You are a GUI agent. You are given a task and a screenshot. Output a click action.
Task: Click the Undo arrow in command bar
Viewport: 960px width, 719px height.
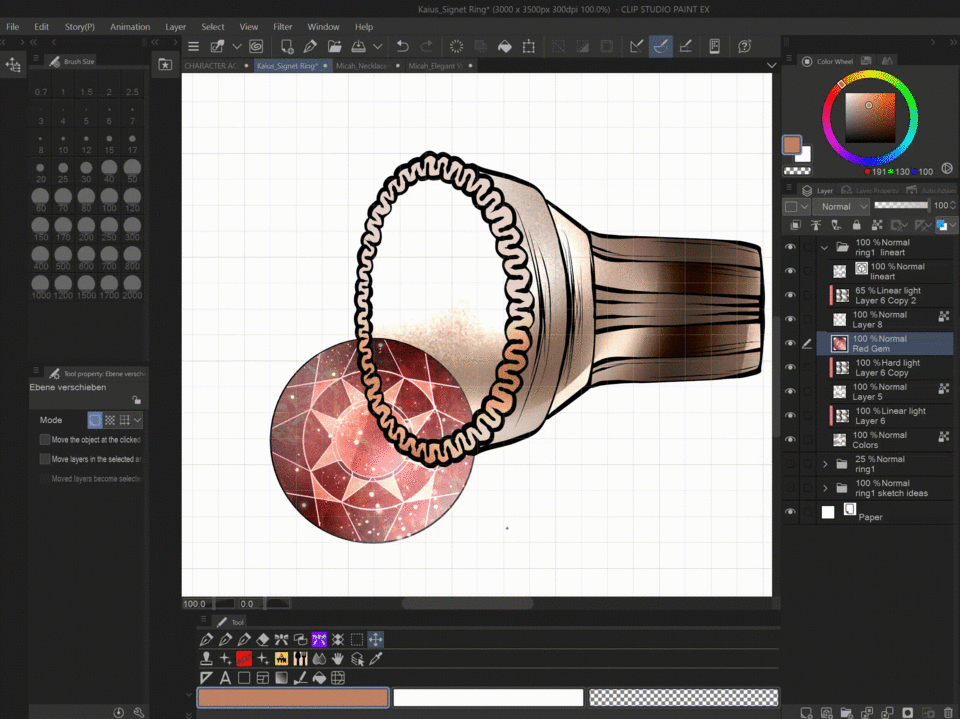(x=402, y=46)
